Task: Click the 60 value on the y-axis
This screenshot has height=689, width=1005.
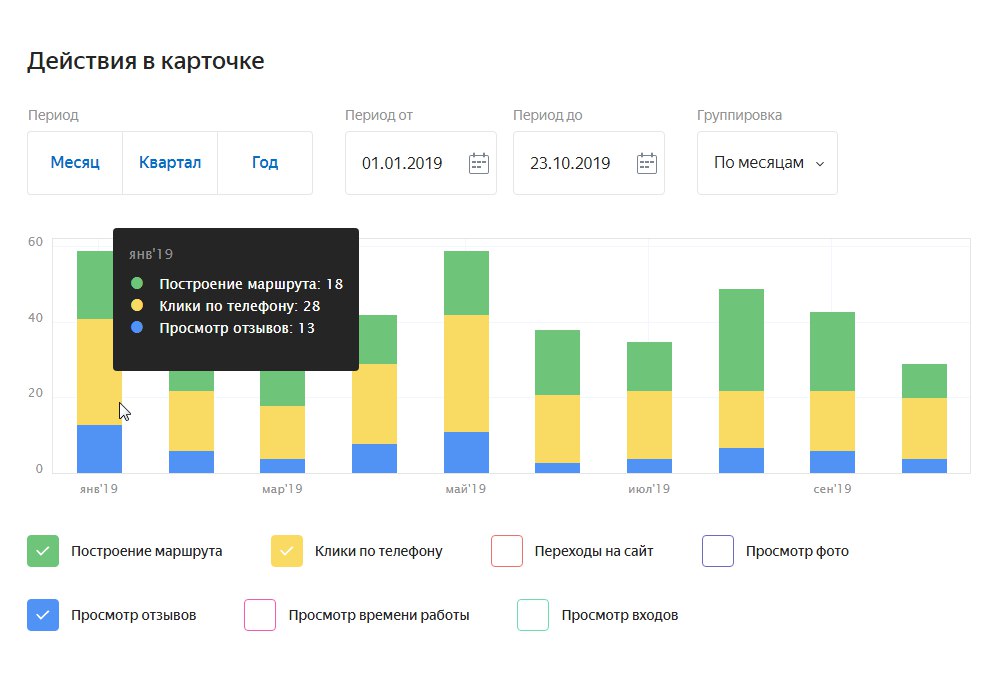Action: [x=35, y=242]
